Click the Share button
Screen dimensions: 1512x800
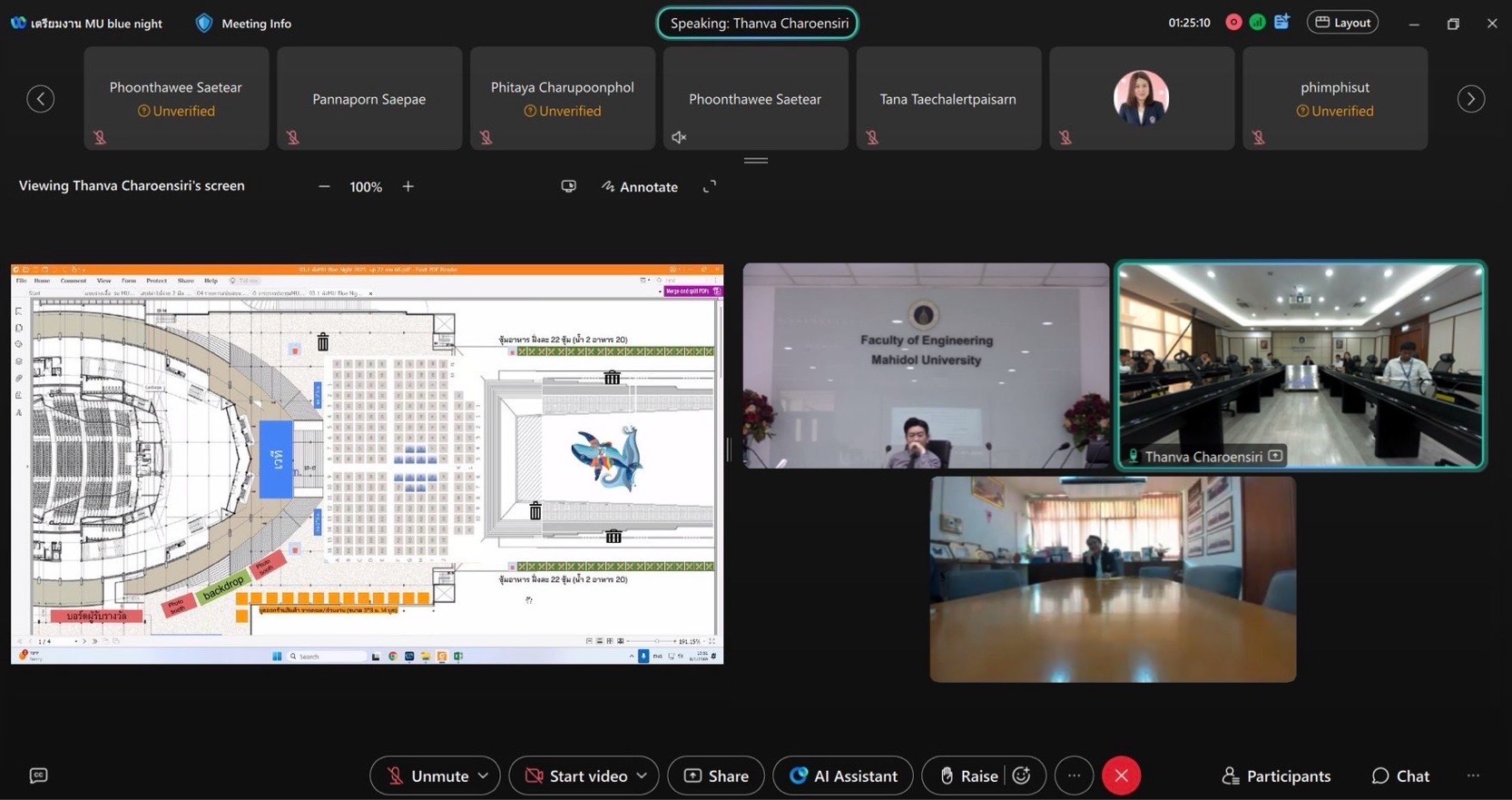716,775
